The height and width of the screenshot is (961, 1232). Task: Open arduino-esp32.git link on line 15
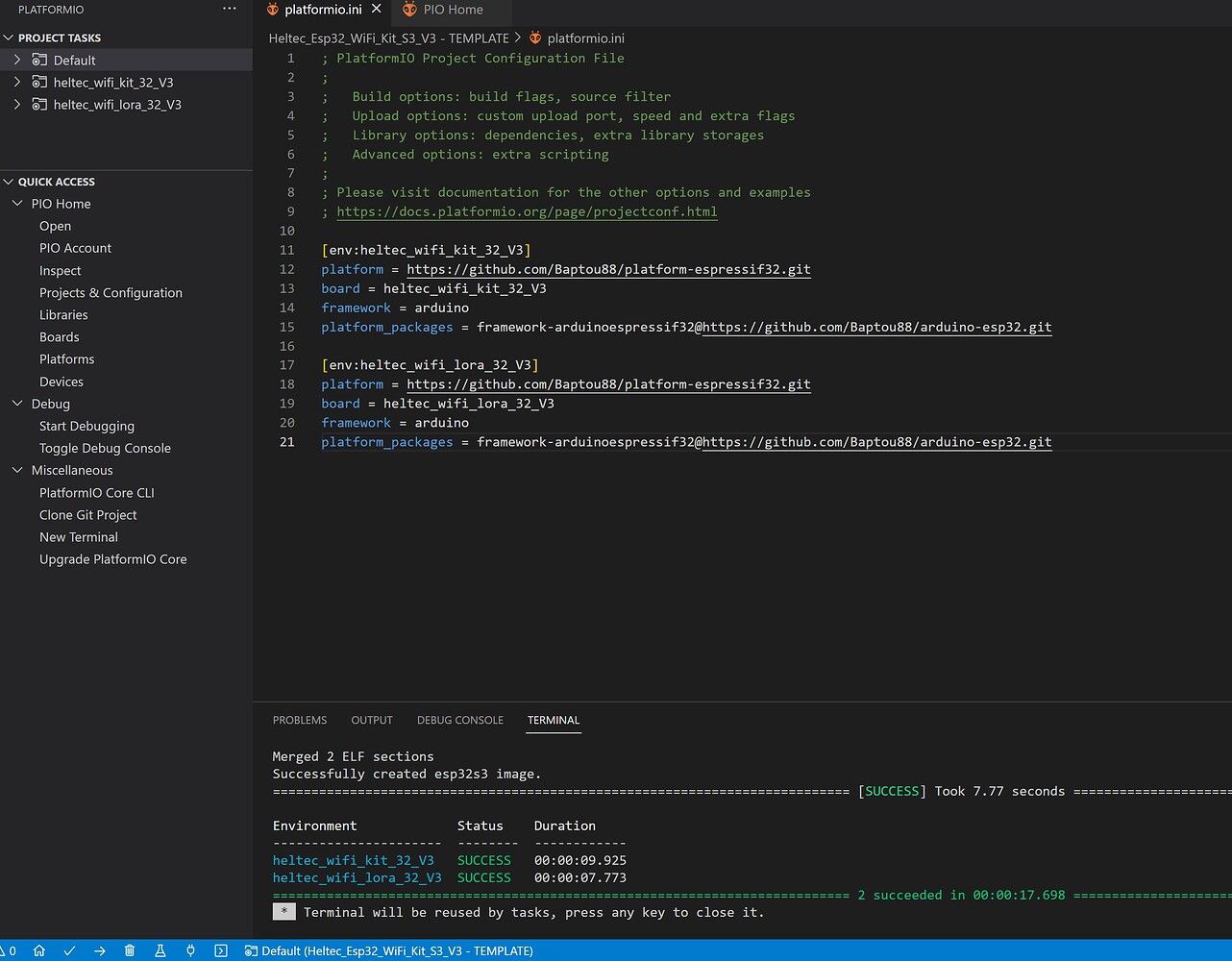[877, 327]
